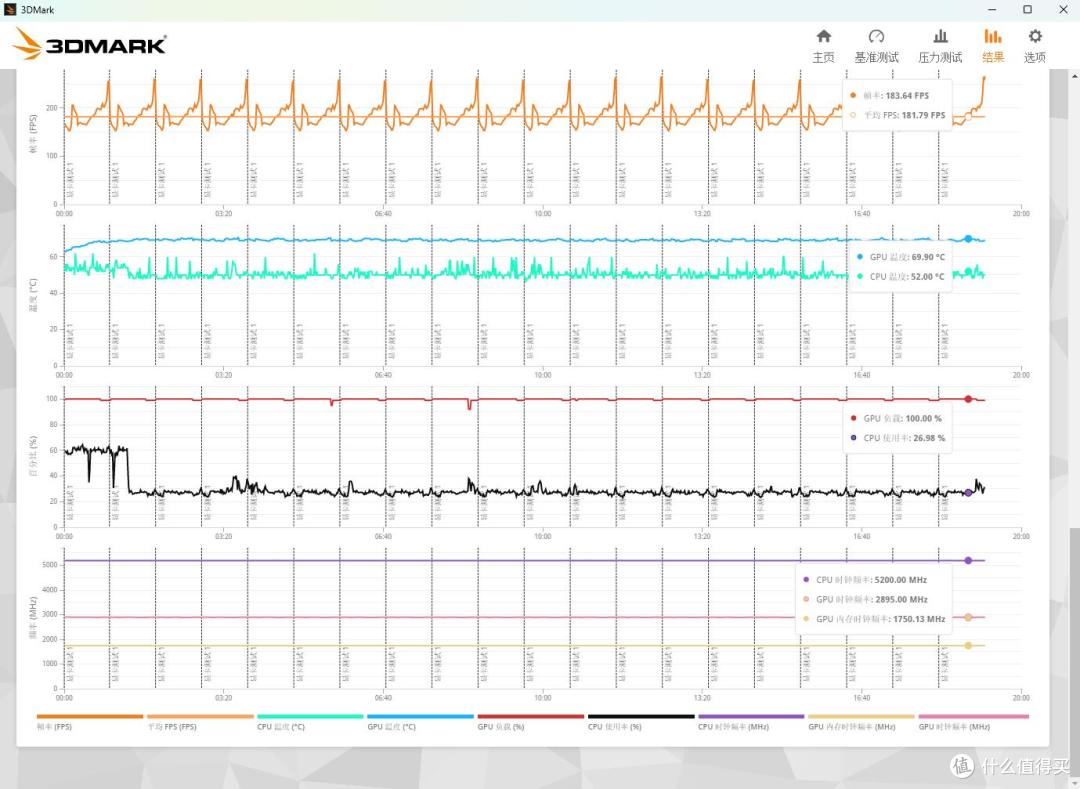Screen dimensions: 1080x789
Task: Click the purple CPU clock data point marker
Action: coord(968,560)
